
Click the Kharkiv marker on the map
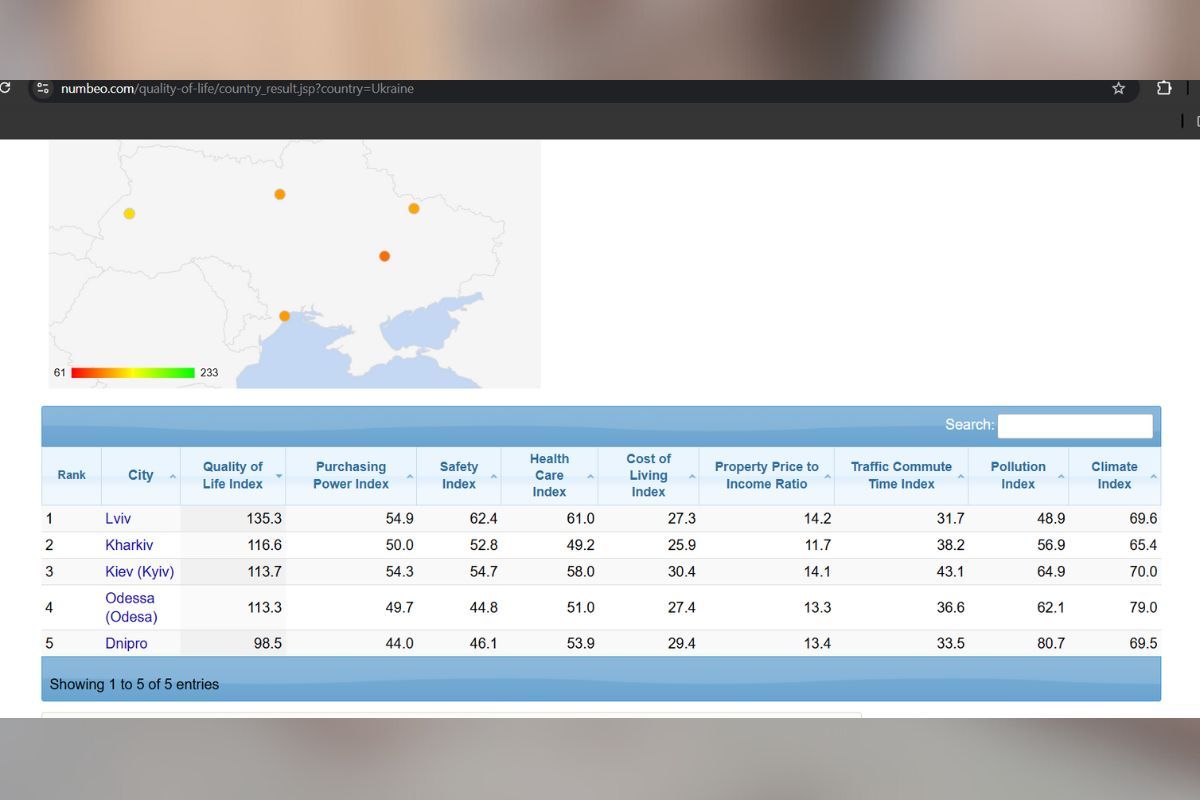coord(414,209)
